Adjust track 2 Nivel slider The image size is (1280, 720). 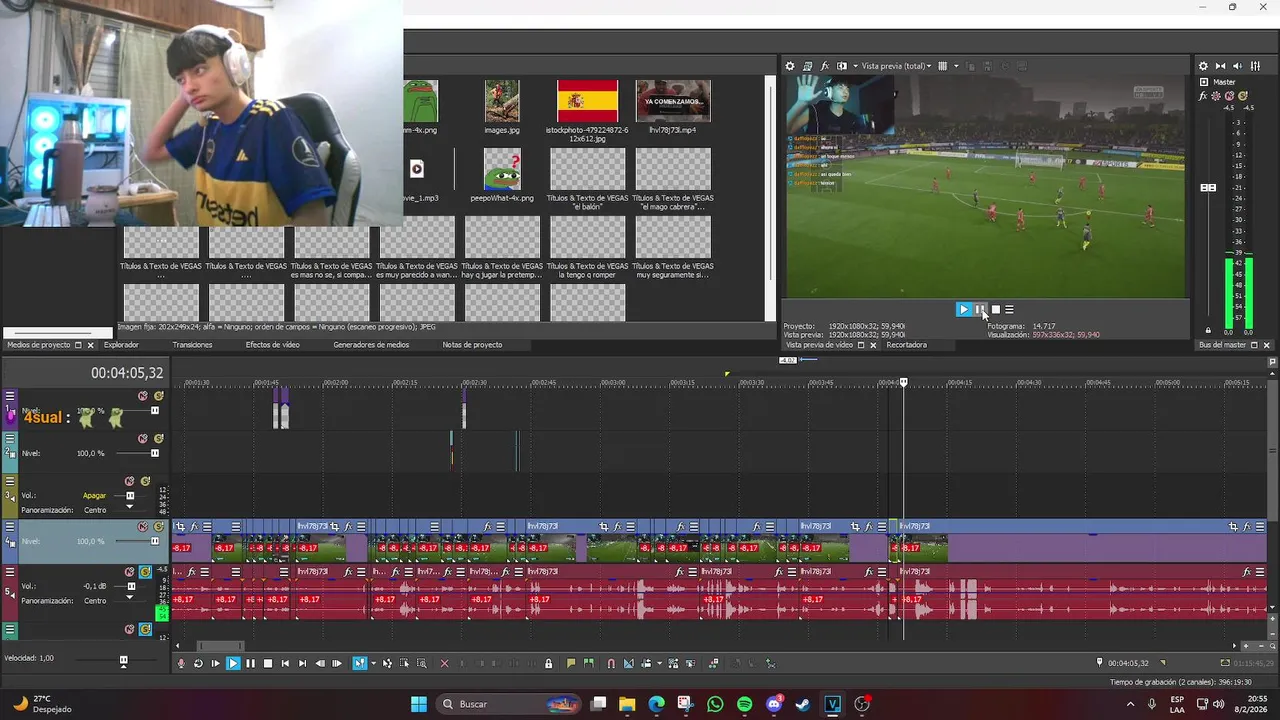tap(154, 453)
